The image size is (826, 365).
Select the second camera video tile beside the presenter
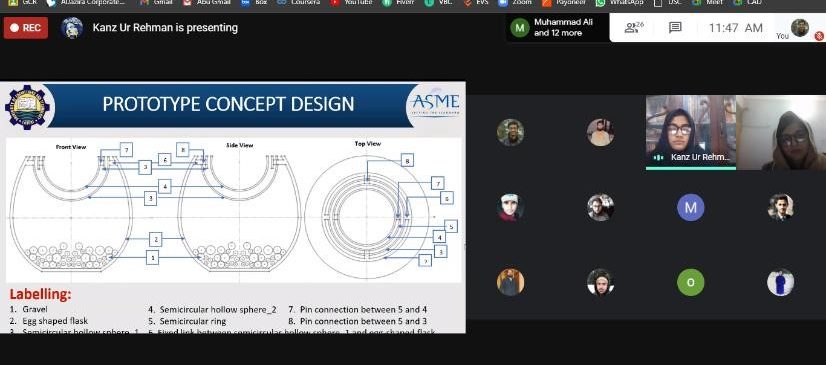781,133
